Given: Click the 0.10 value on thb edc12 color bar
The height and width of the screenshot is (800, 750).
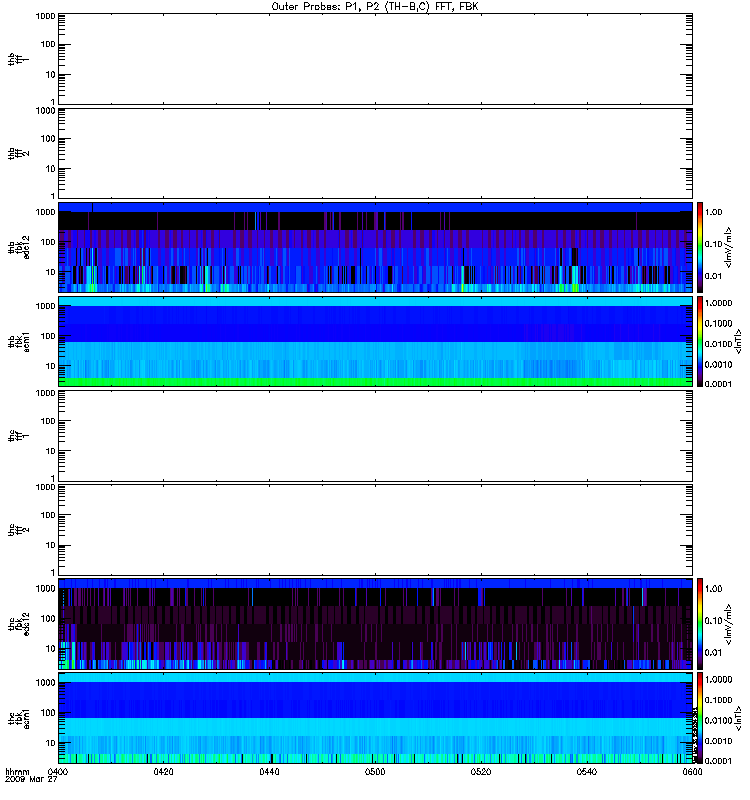Looking at the screenshot, I should pyautogui.click(x=713, y=244).
